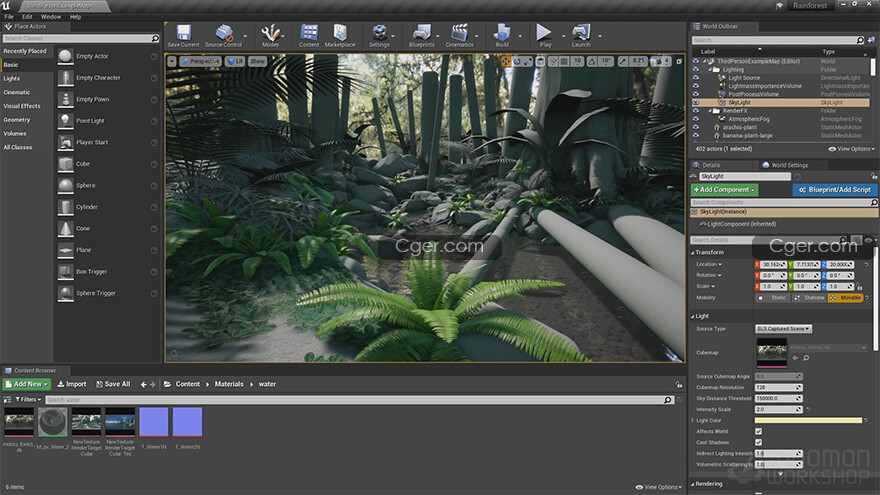Select the Lights category
880x495 pixels.
(12, 79)
